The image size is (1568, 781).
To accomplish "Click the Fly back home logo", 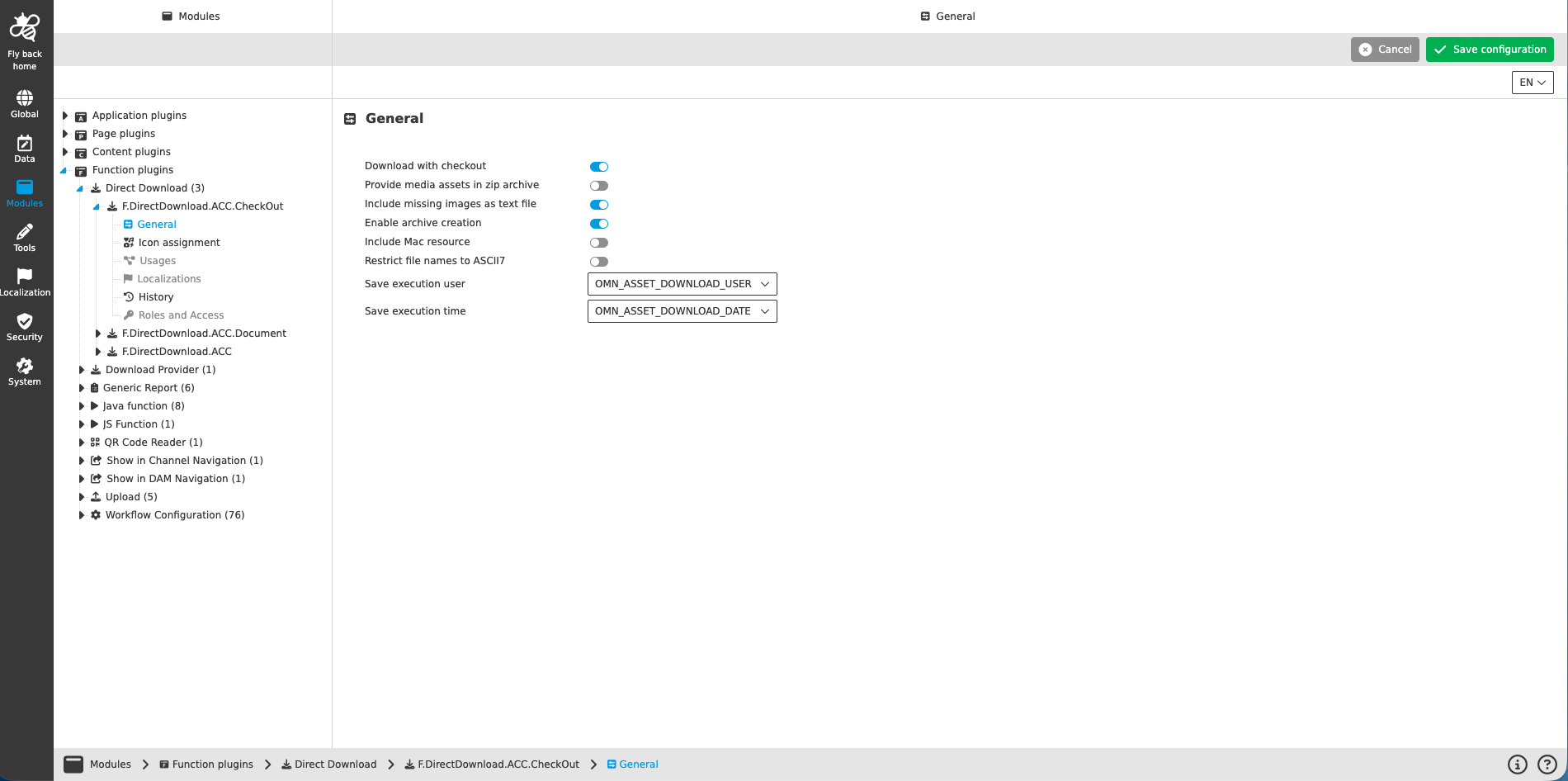I will pos(24,25).
